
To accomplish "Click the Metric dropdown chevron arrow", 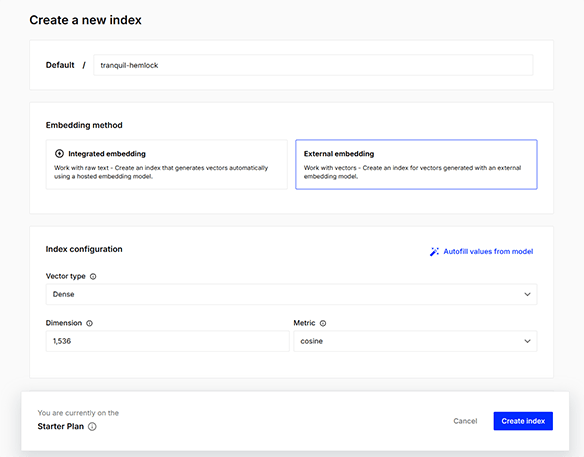I will pos(527,341).
